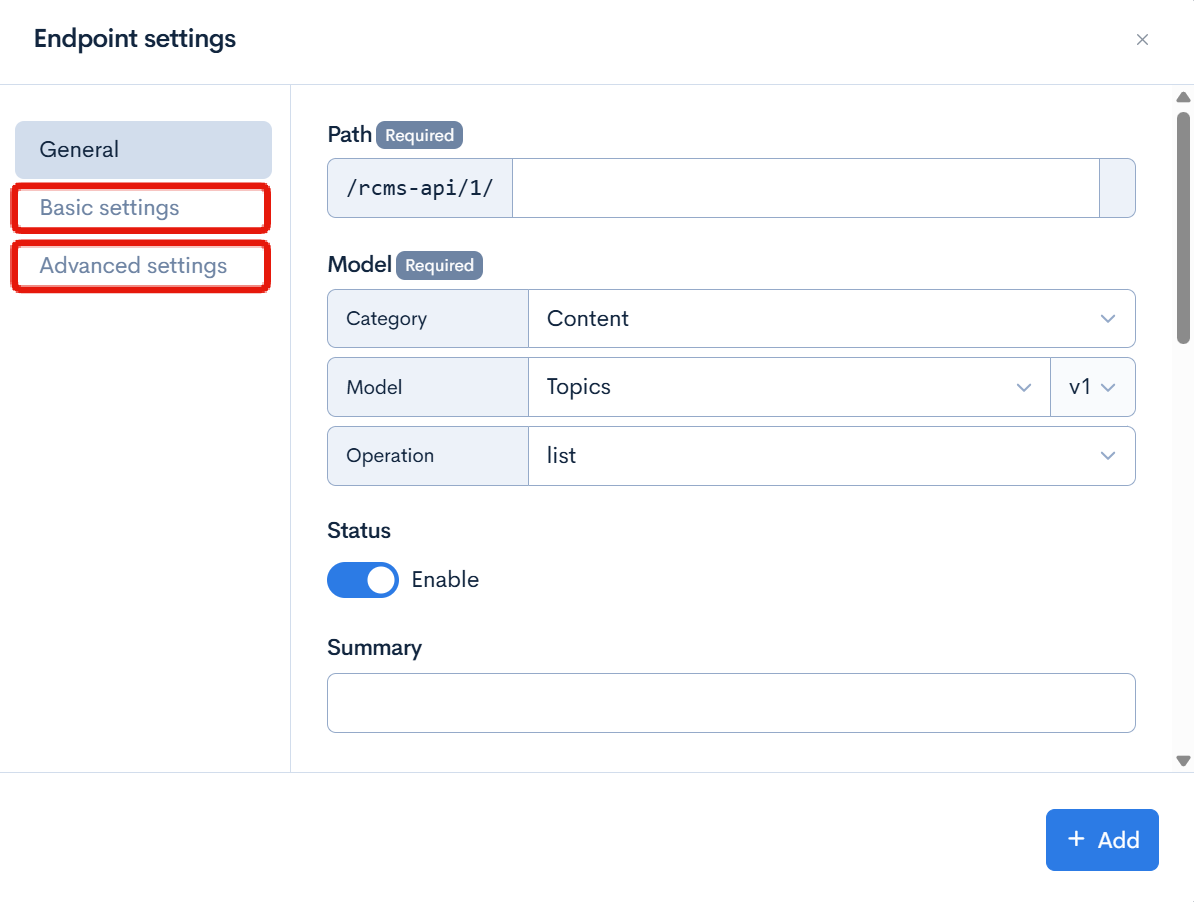1194x902 pixels.
Task: Open the Category dropdown showing Content
Action: coord(830,319)
